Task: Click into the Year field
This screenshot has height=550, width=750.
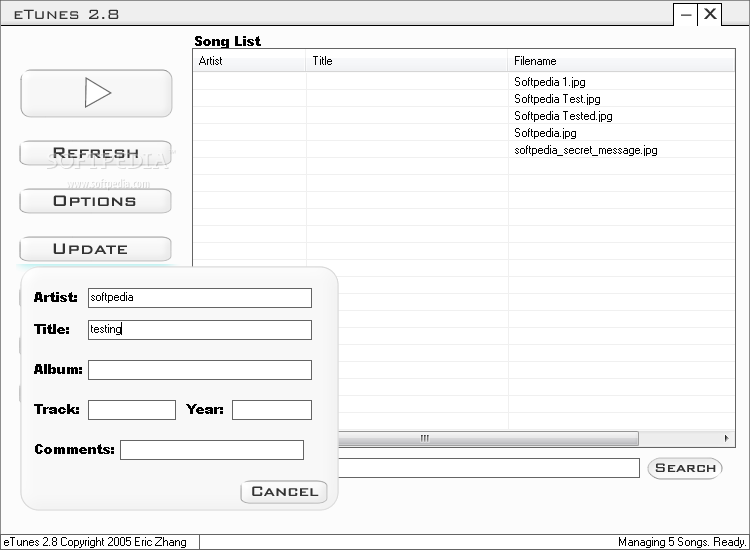Action: click(272, 410)
